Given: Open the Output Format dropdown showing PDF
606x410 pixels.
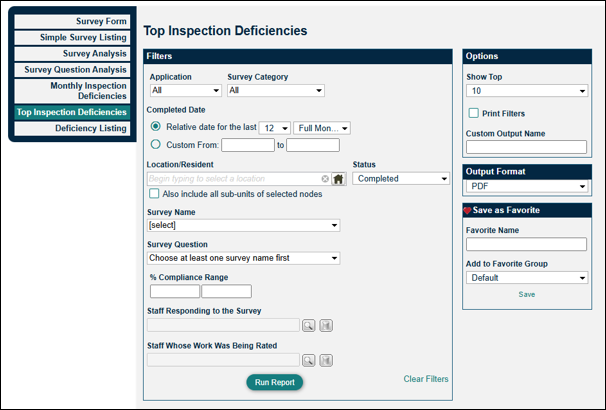Looking at the screenshot, I should pos(527,186).
